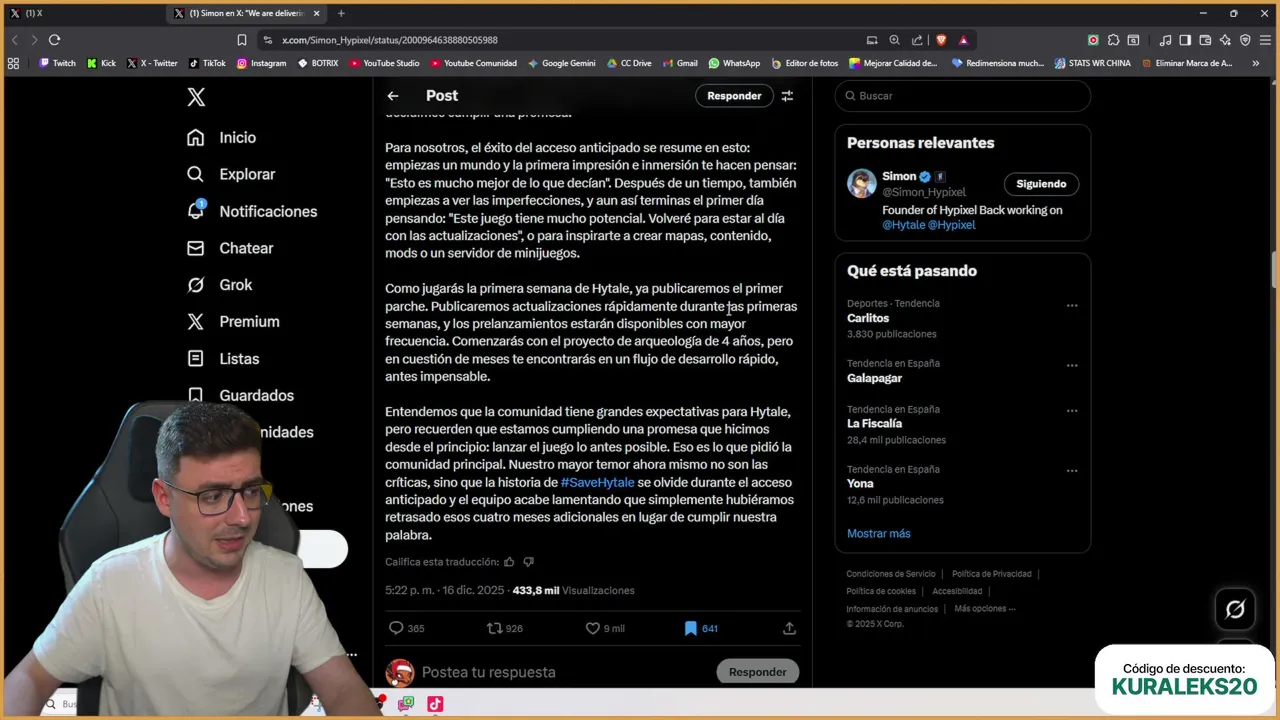
Task: Rate the translation with thumbs up
Action: point(509,562)
